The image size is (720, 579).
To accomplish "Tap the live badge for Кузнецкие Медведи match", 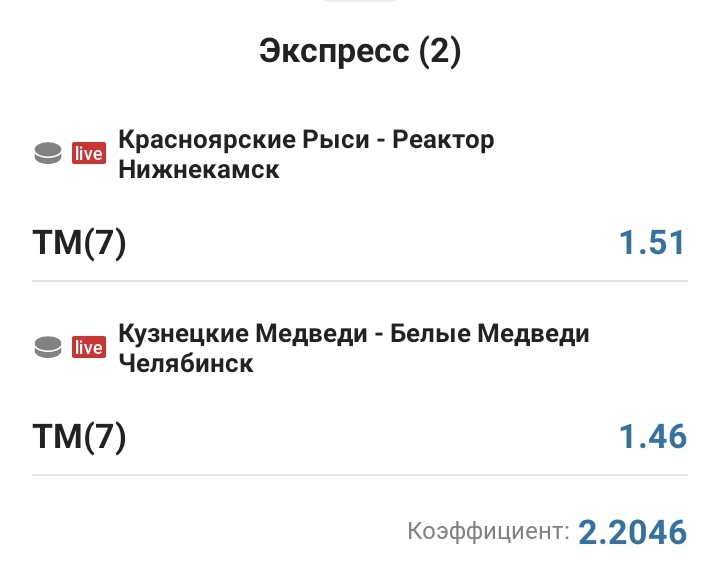I will pos(88,348).
